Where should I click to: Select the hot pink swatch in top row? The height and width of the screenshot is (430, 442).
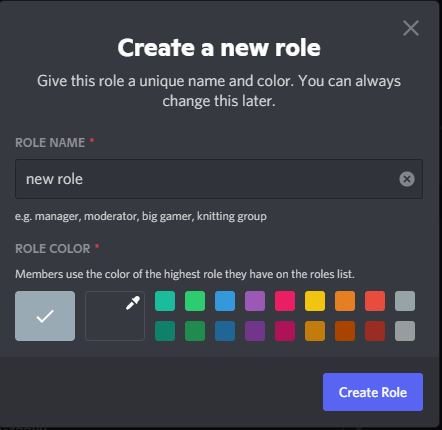click(285, 301)
